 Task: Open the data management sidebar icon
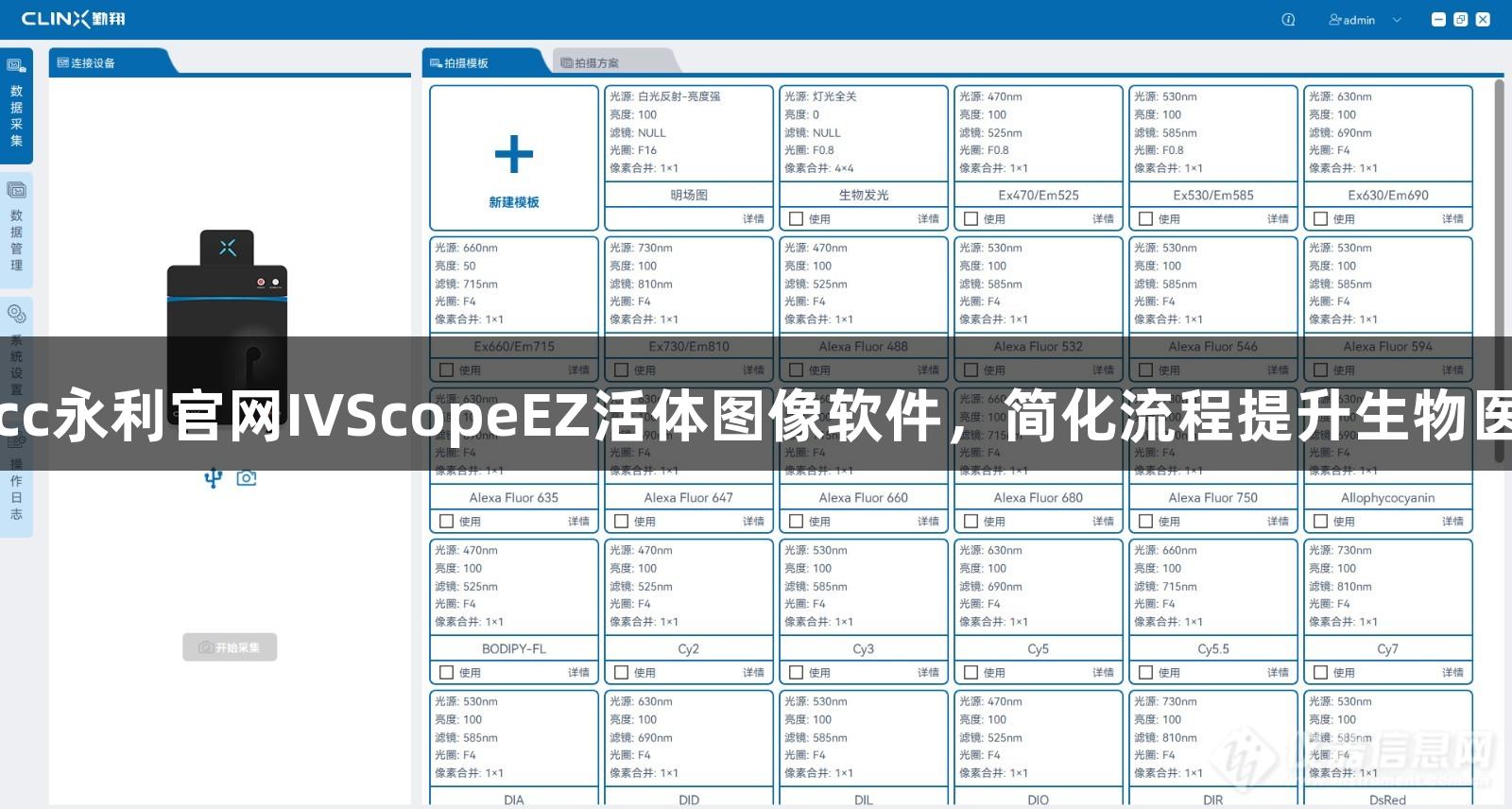click(x=16, y=190)
